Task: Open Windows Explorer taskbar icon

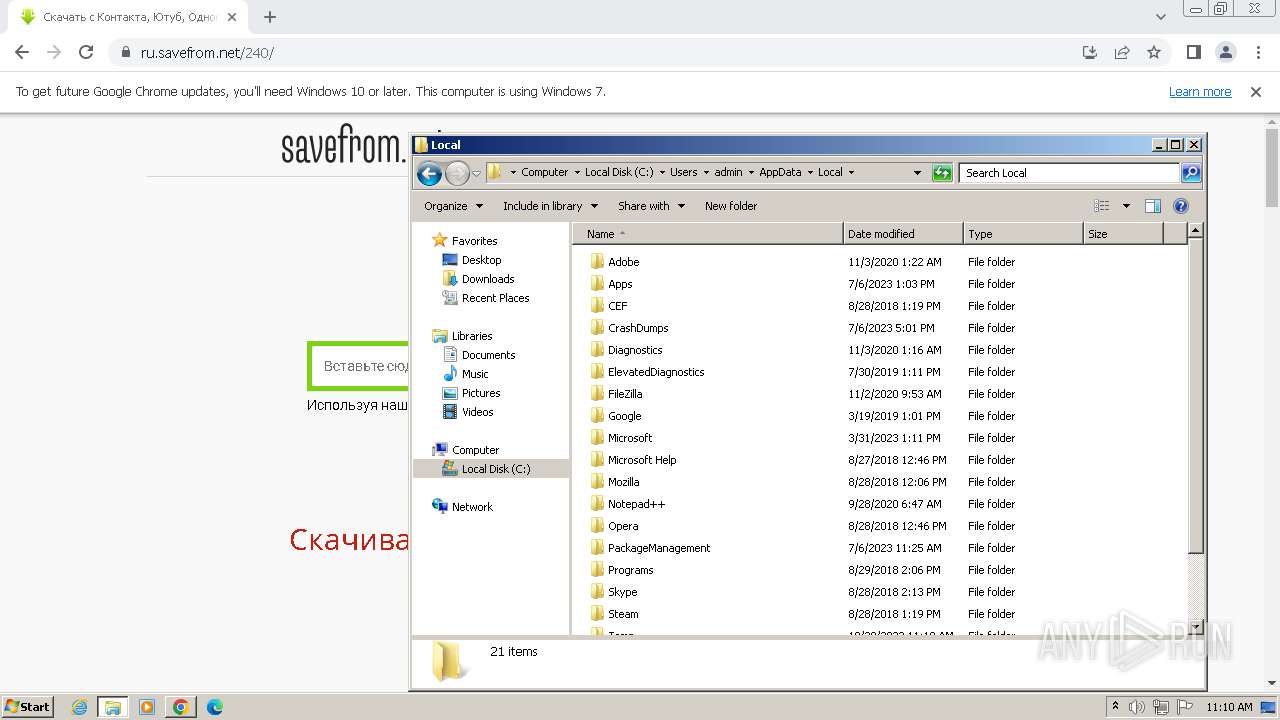Action: pyautogui.click(x=113, y=707)
